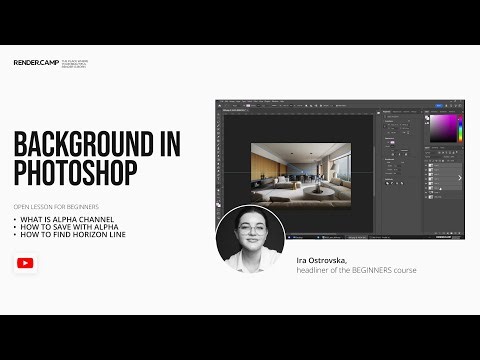Click the white chevron arrow beside the layers list

point(460,178)
